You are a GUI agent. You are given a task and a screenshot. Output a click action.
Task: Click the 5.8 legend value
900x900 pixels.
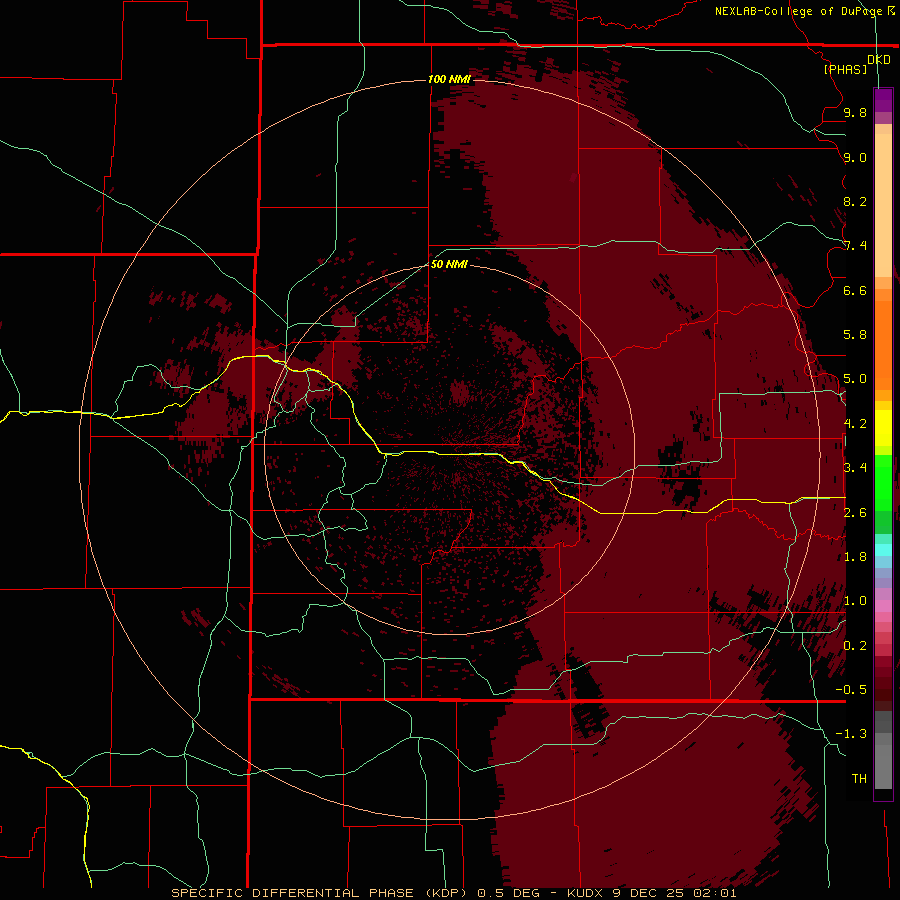pyautogui.click(x=855, y=335)
